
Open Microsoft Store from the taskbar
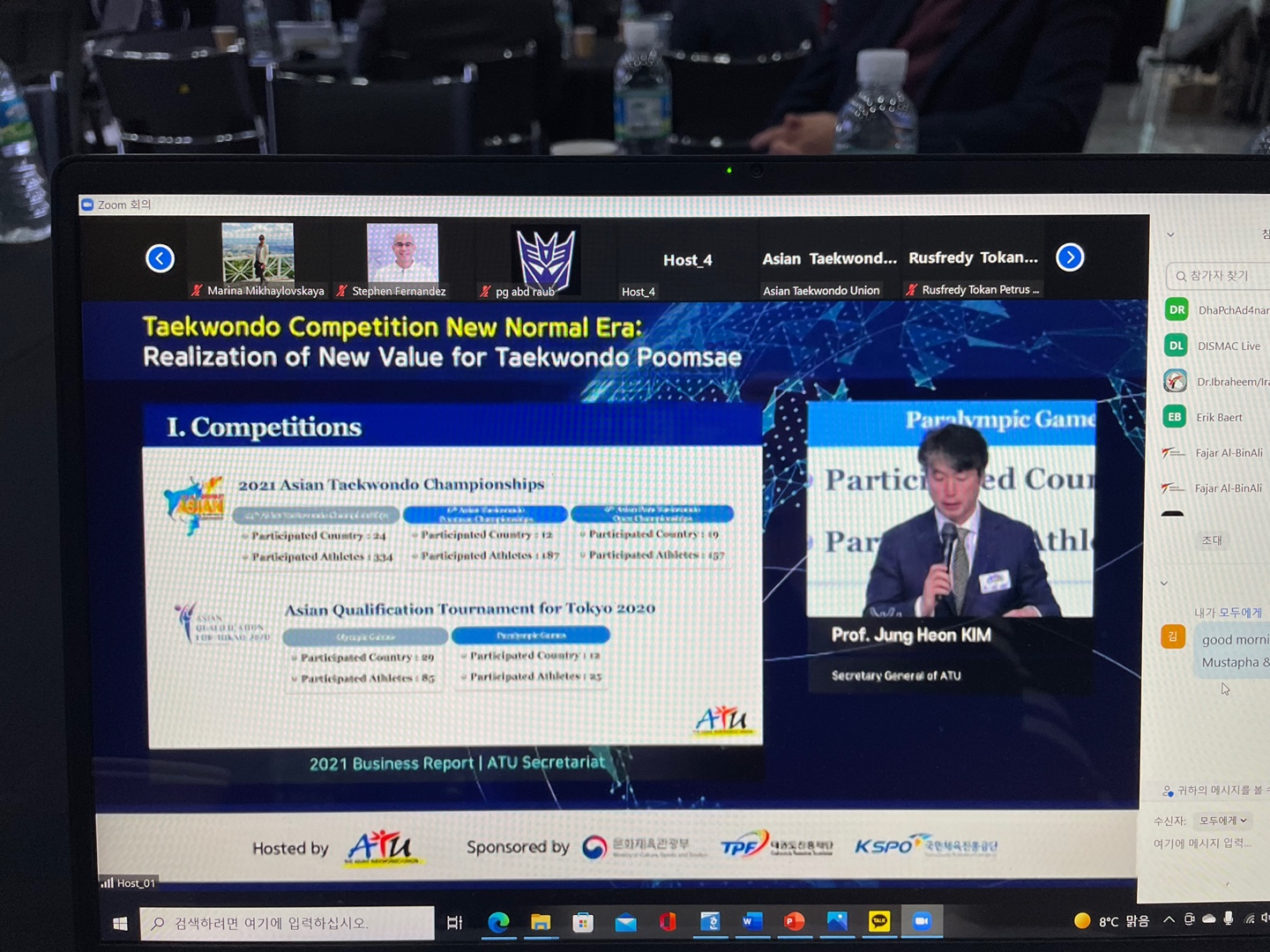(583, 922)
